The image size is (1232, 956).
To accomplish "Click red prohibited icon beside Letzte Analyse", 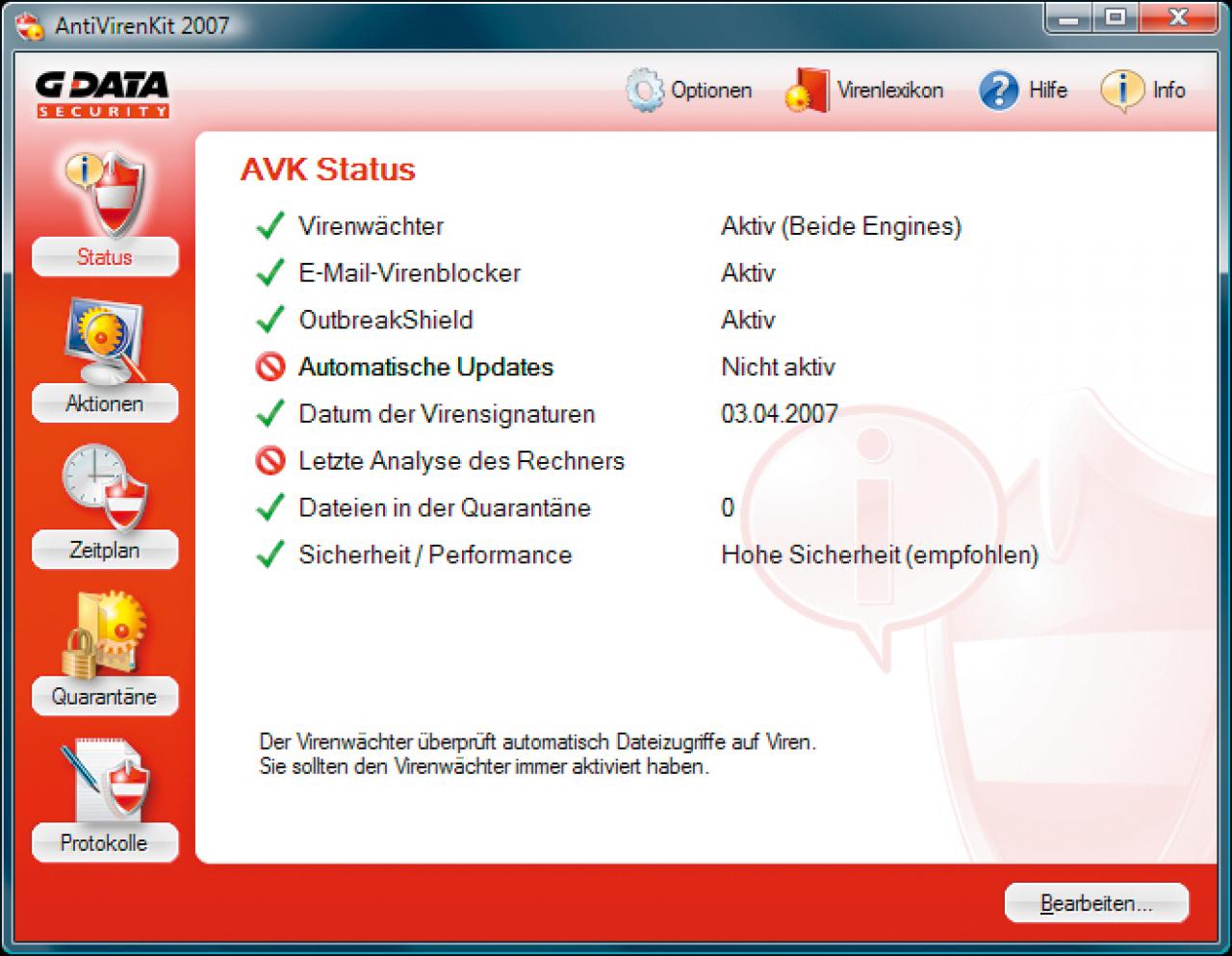I will coord(270,461).
